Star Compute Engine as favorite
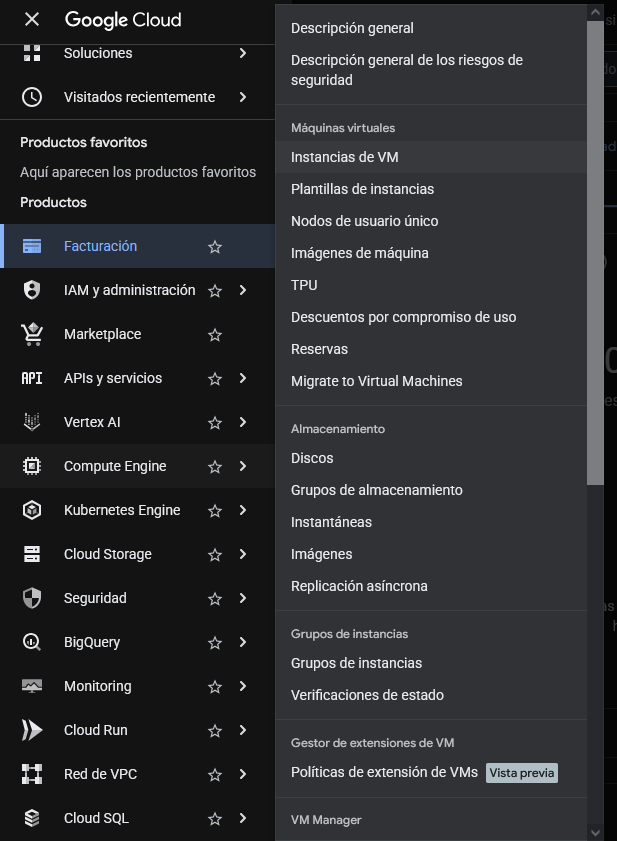The image size is (617, 841). [215, 467]
